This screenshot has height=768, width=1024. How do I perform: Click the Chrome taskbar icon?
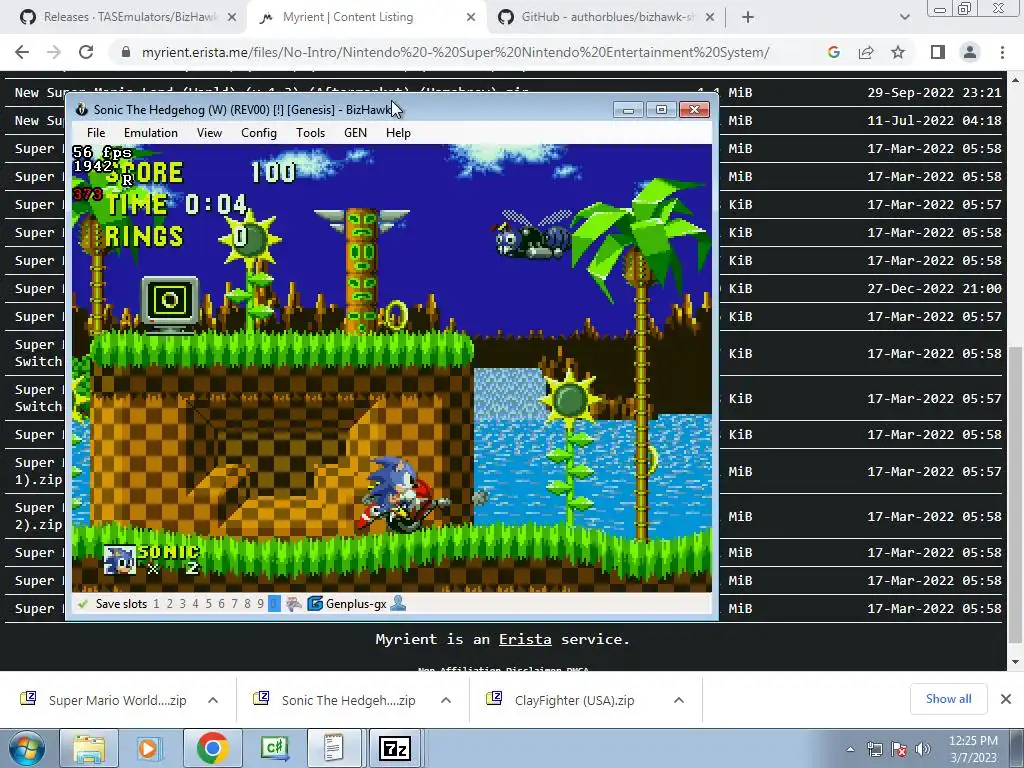pyautogui.click(x=212, y=748)
